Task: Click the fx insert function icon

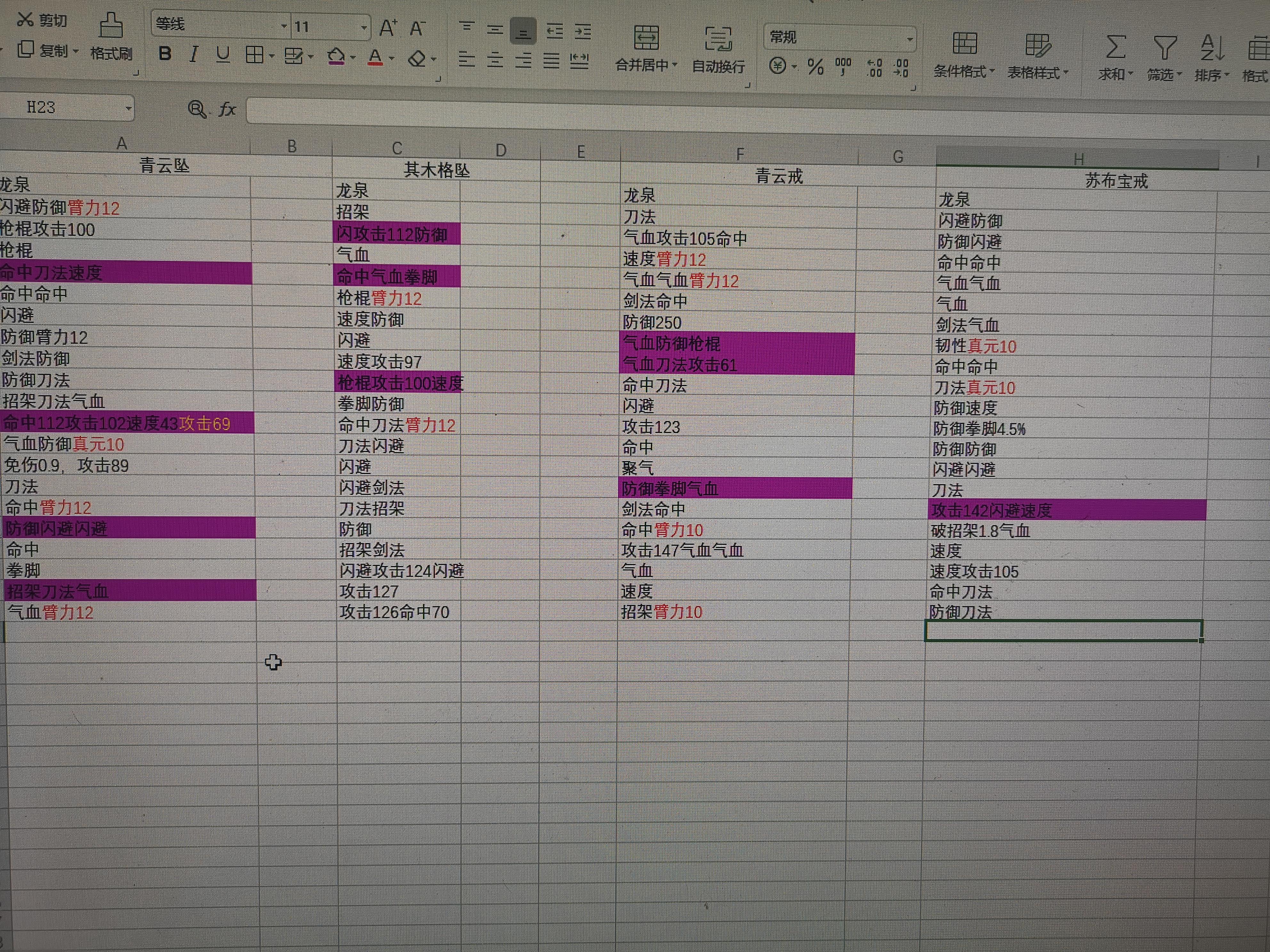Action: coord(227,109)
